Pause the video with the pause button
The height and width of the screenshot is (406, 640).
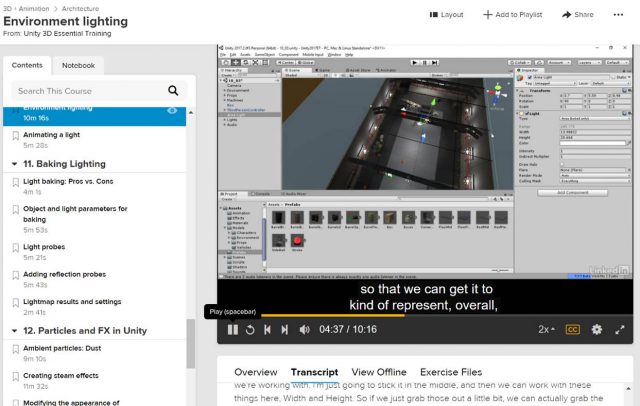(x=233, y=330)
